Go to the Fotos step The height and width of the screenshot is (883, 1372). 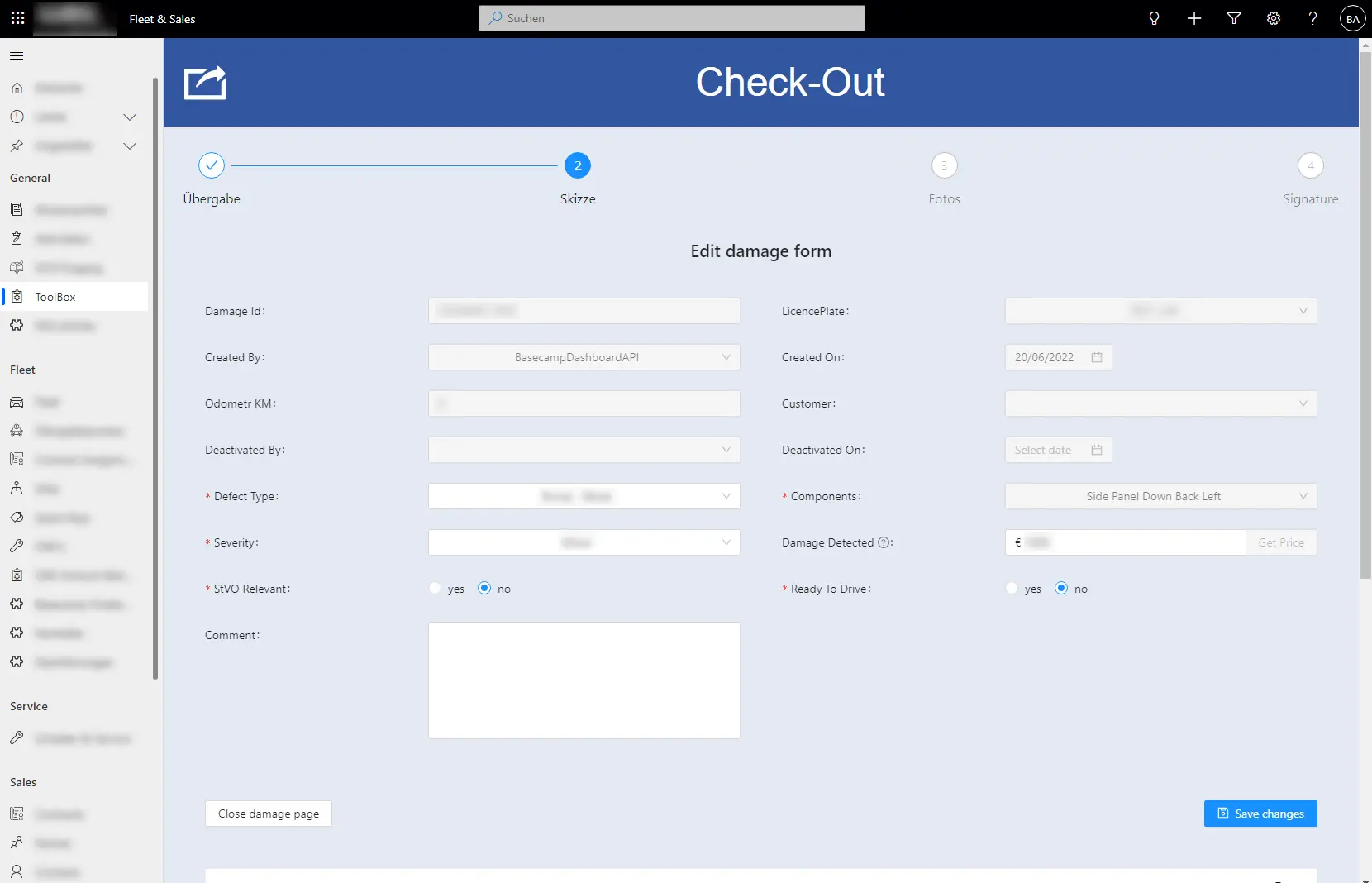944,166
